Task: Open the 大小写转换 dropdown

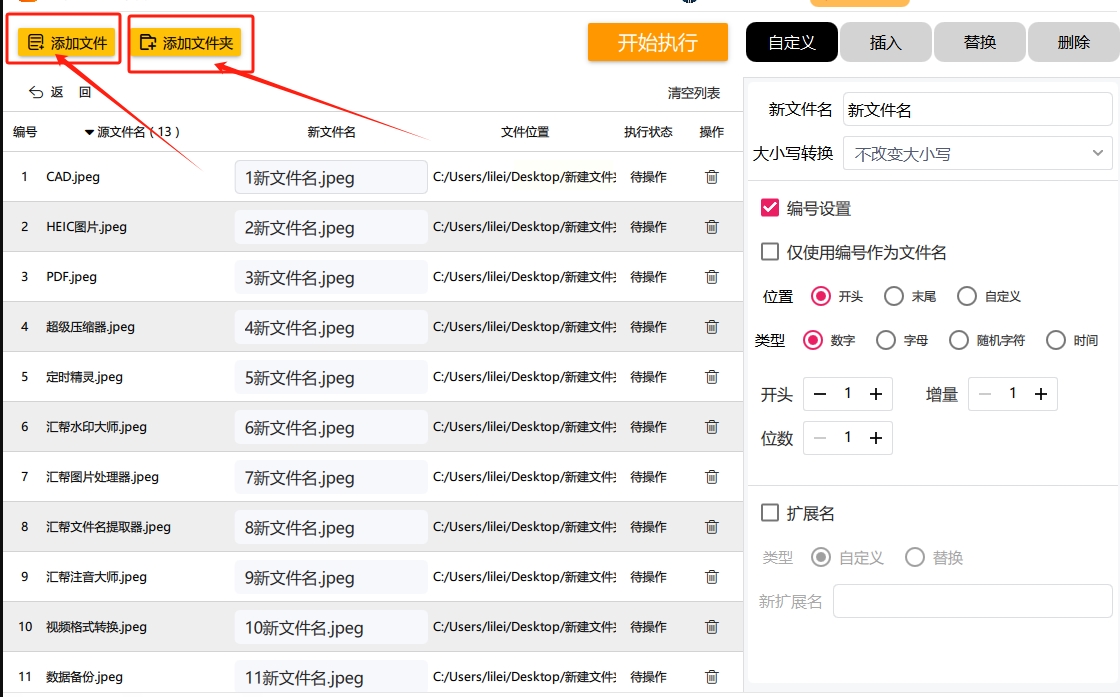Action: click(x=977, y=154)
